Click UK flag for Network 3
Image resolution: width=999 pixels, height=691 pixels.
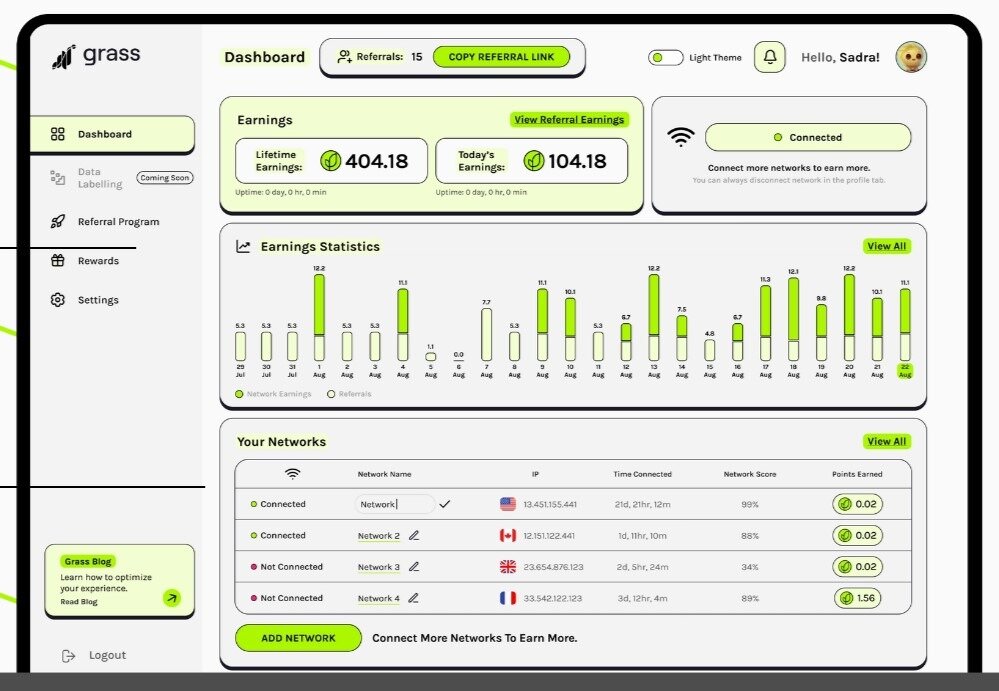508,567
